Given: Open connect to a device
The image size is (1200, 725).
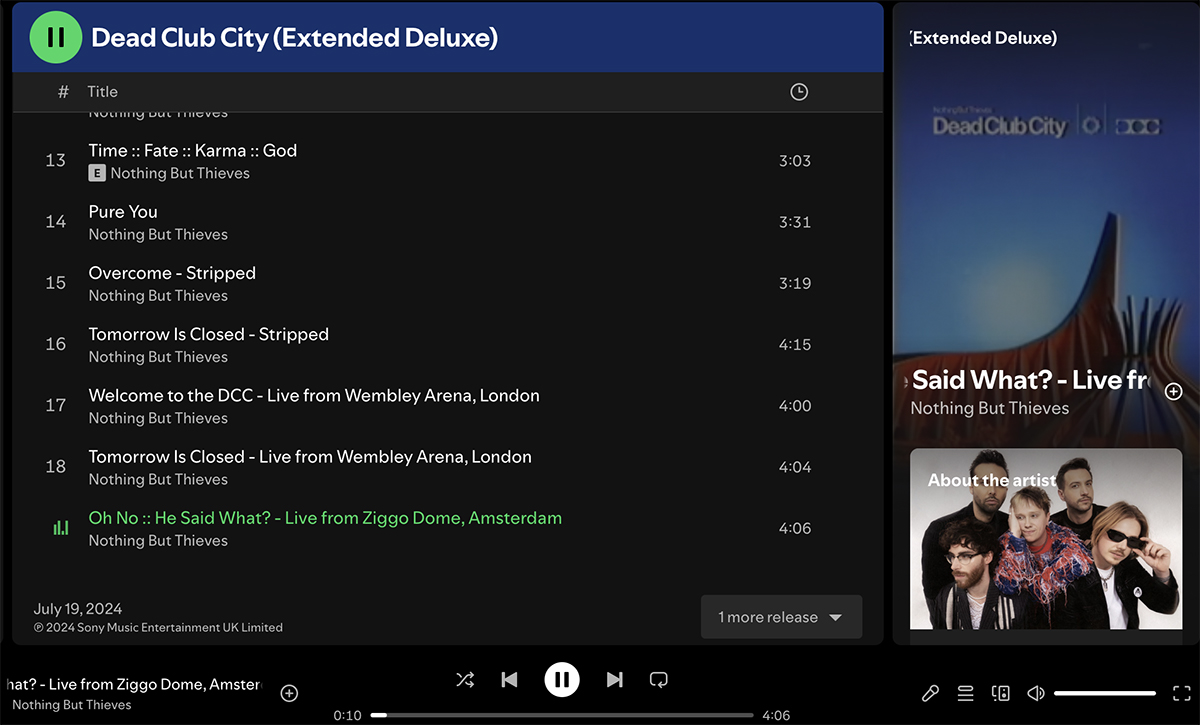Looking at the screenshot, I should click(x=1000, y=693).
